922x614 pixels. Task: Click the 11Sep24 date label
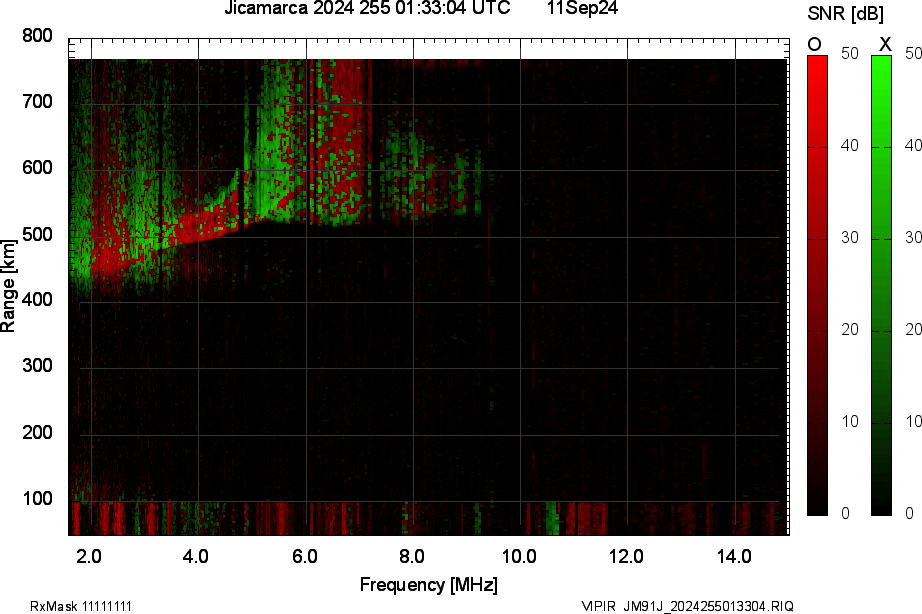[581, 9]
